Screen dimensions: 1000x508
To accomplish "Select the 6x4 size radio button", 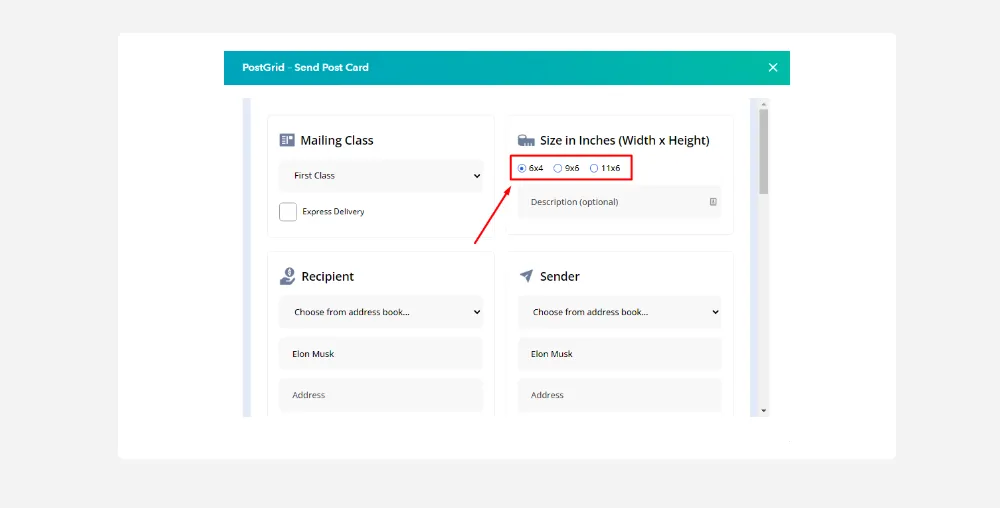I will (522, 168).
